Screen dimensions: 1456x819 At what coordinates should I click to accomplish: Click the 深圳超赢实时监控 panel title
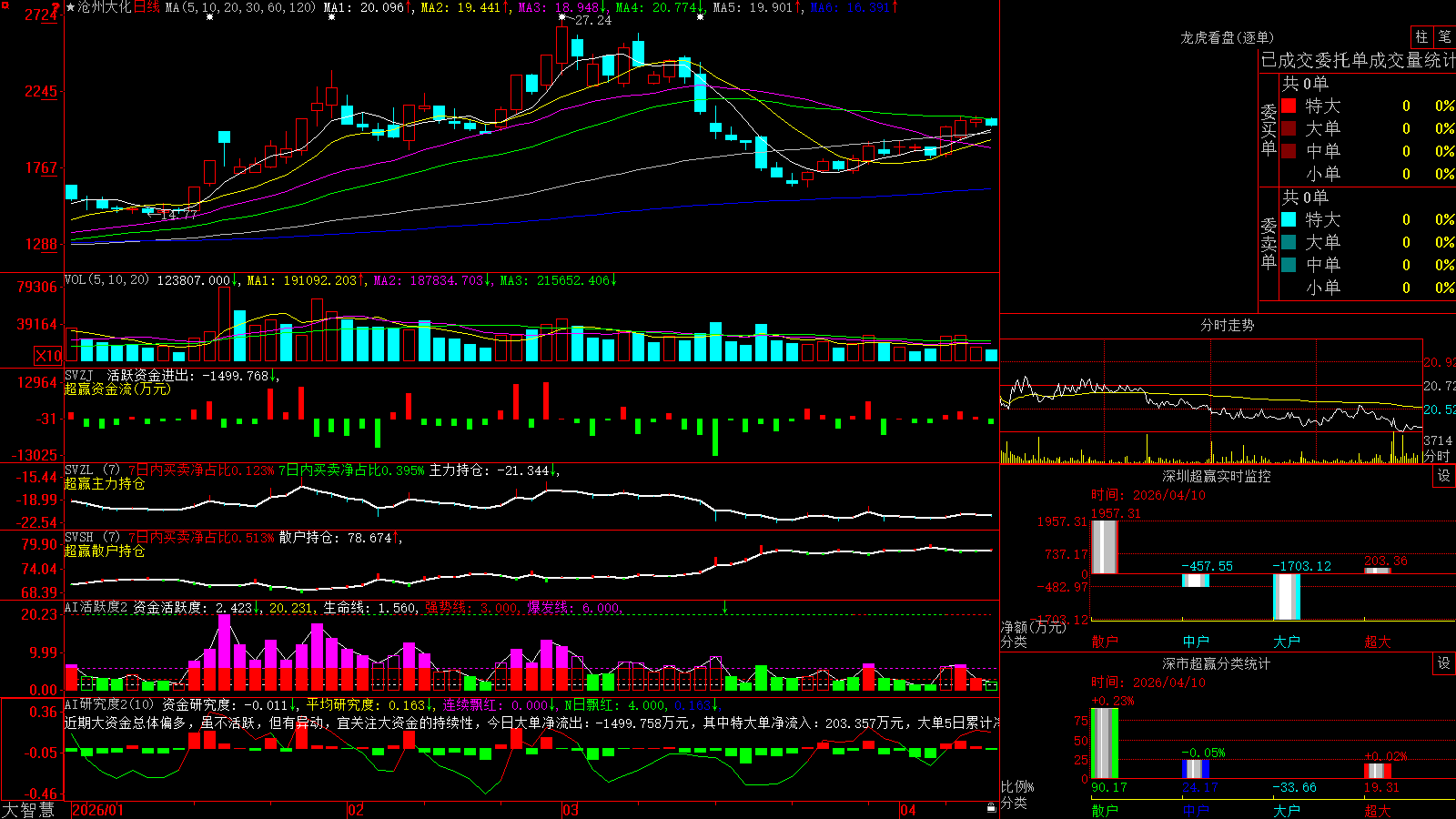pos(1216,476)
